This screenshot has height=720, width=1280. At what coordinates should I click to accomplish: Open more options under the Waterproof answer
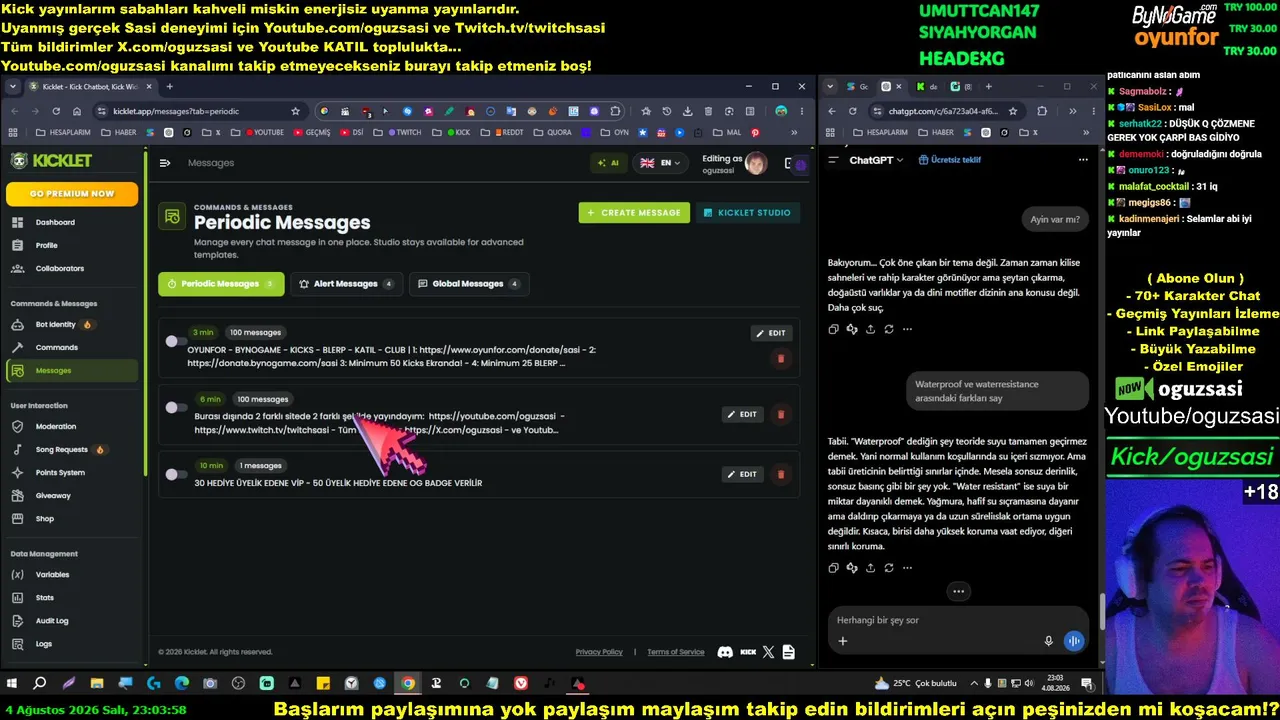coord(907,568)
